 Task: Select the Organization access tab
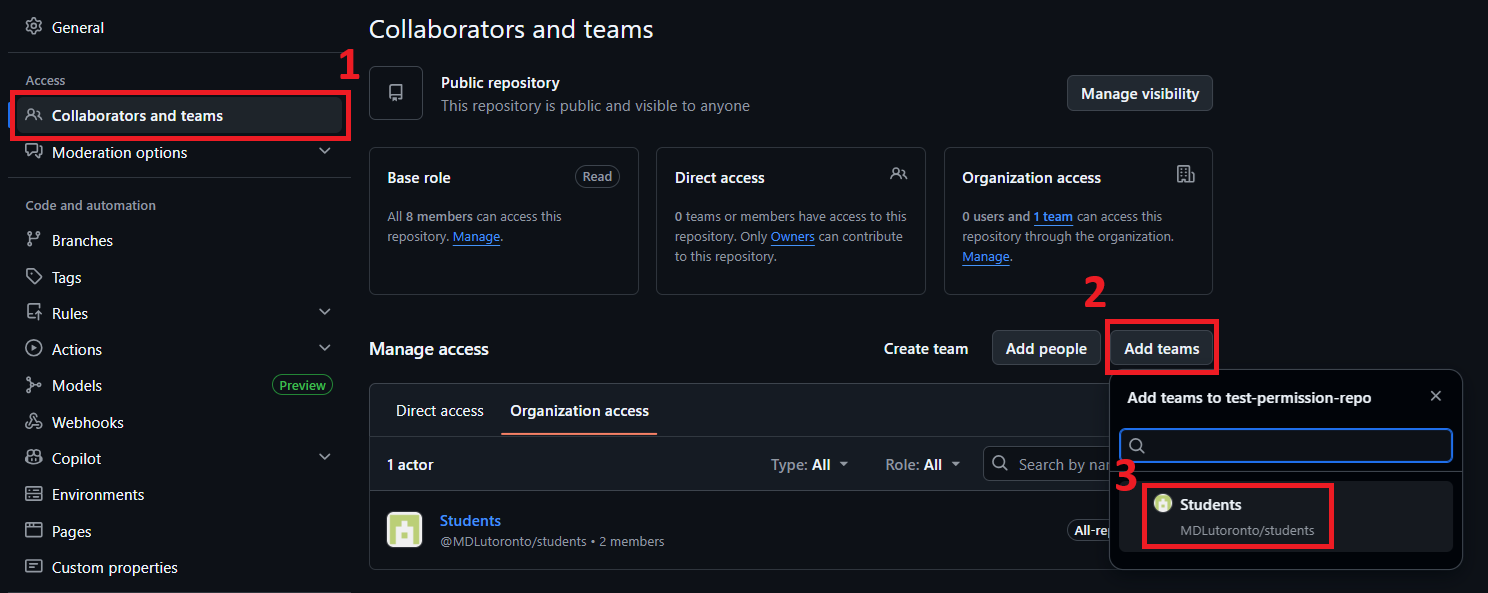pyautogui.click(x=579, y=410)
